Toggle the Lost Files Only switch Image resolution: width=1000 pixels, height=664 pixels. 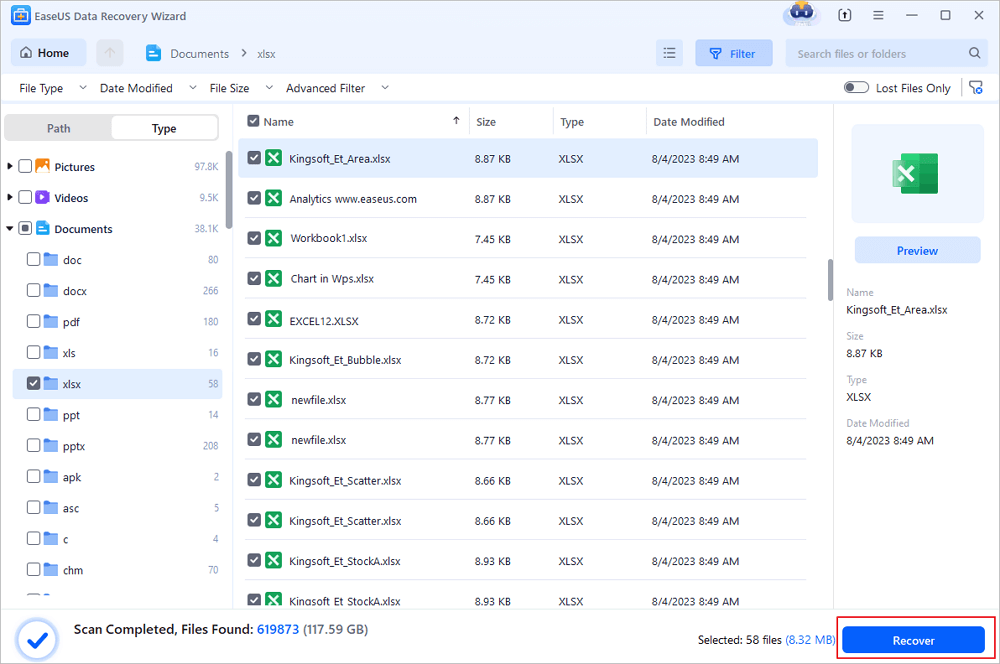[x=856, y=87]
